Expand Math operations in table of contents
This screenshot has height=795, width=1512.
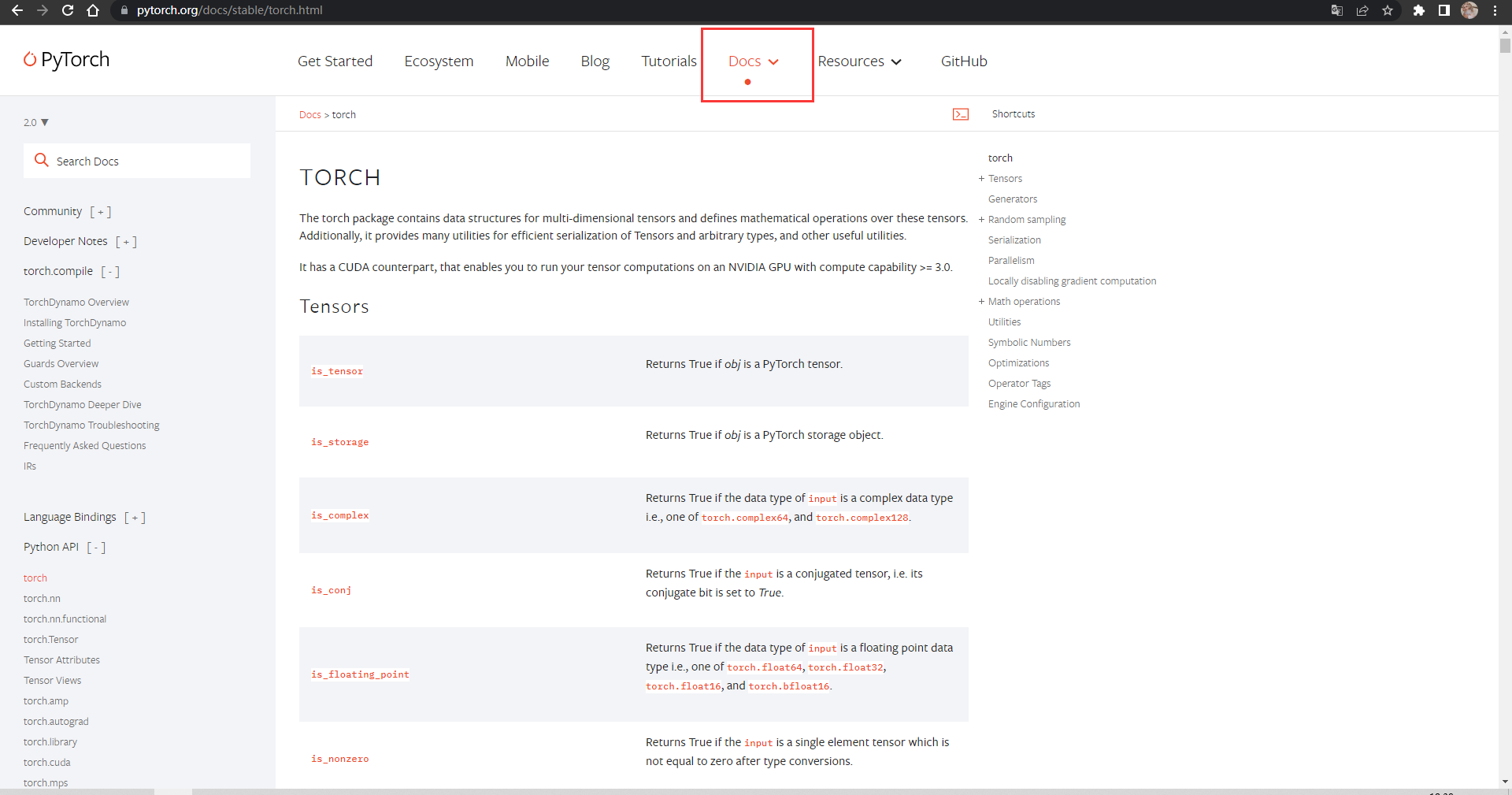pyautogui.click(x=981, y=302)
